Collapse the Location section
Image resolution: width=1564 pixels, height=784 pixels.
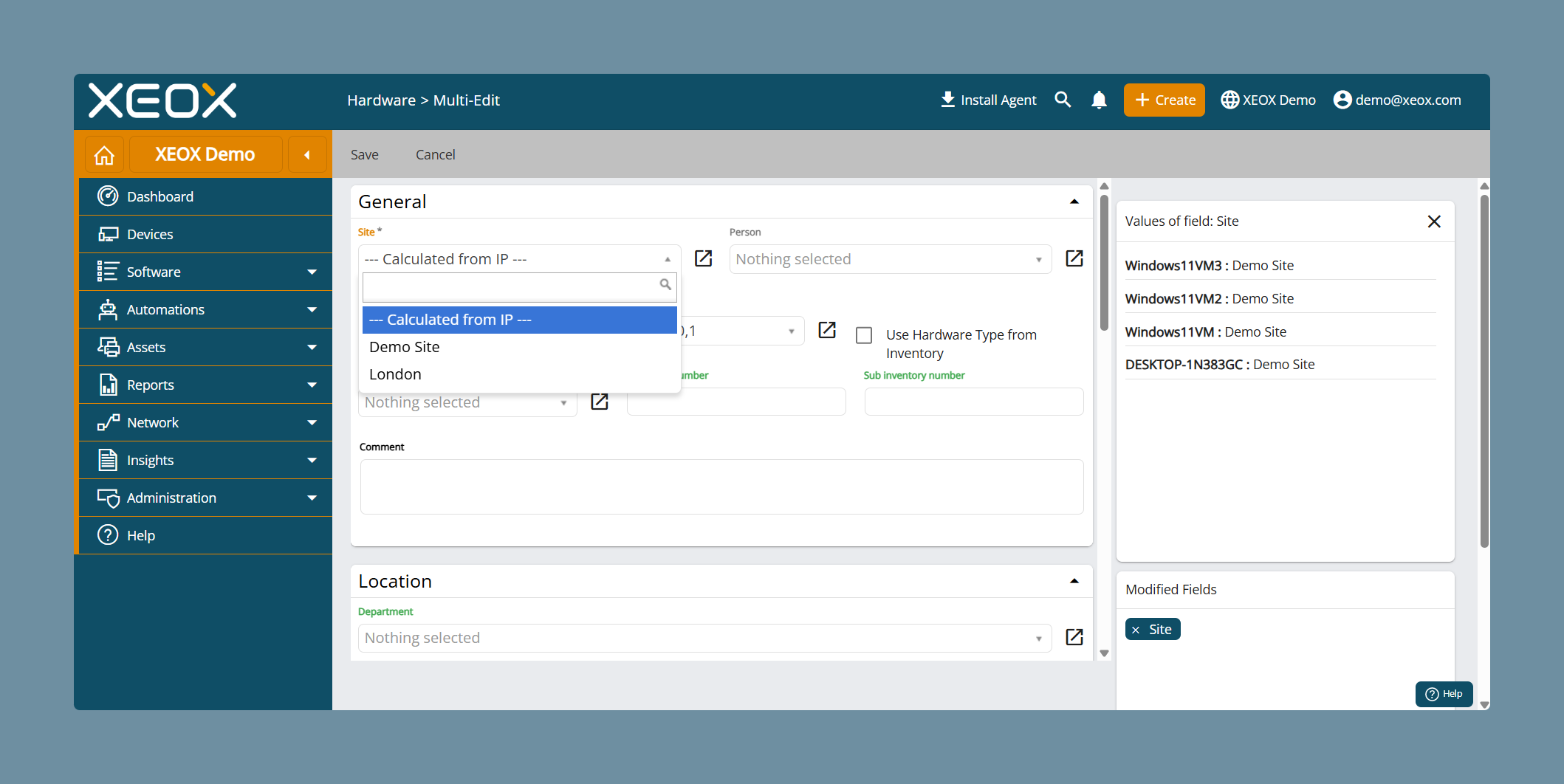click(x=1074, y=581)
